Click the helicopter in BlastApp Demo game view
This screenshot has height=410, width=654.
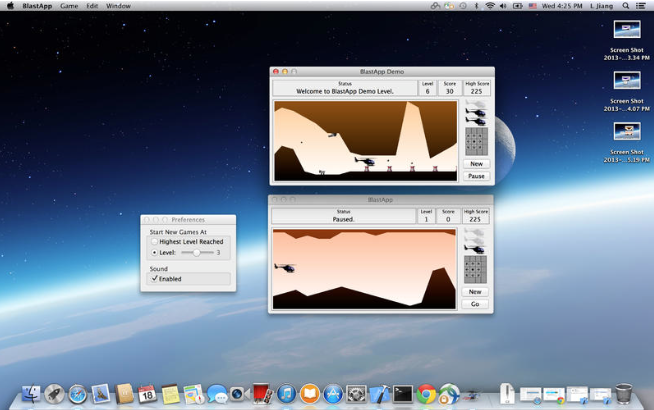(x=365, y=161)
